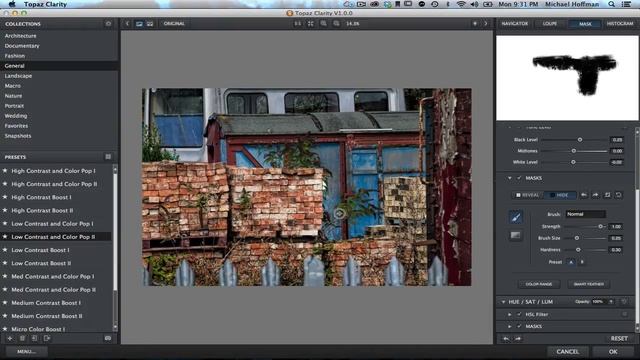This screenshot has width=640, height=360.
Task: Click the zoom out magnifier icon
Action: click(x=336, y=24)
